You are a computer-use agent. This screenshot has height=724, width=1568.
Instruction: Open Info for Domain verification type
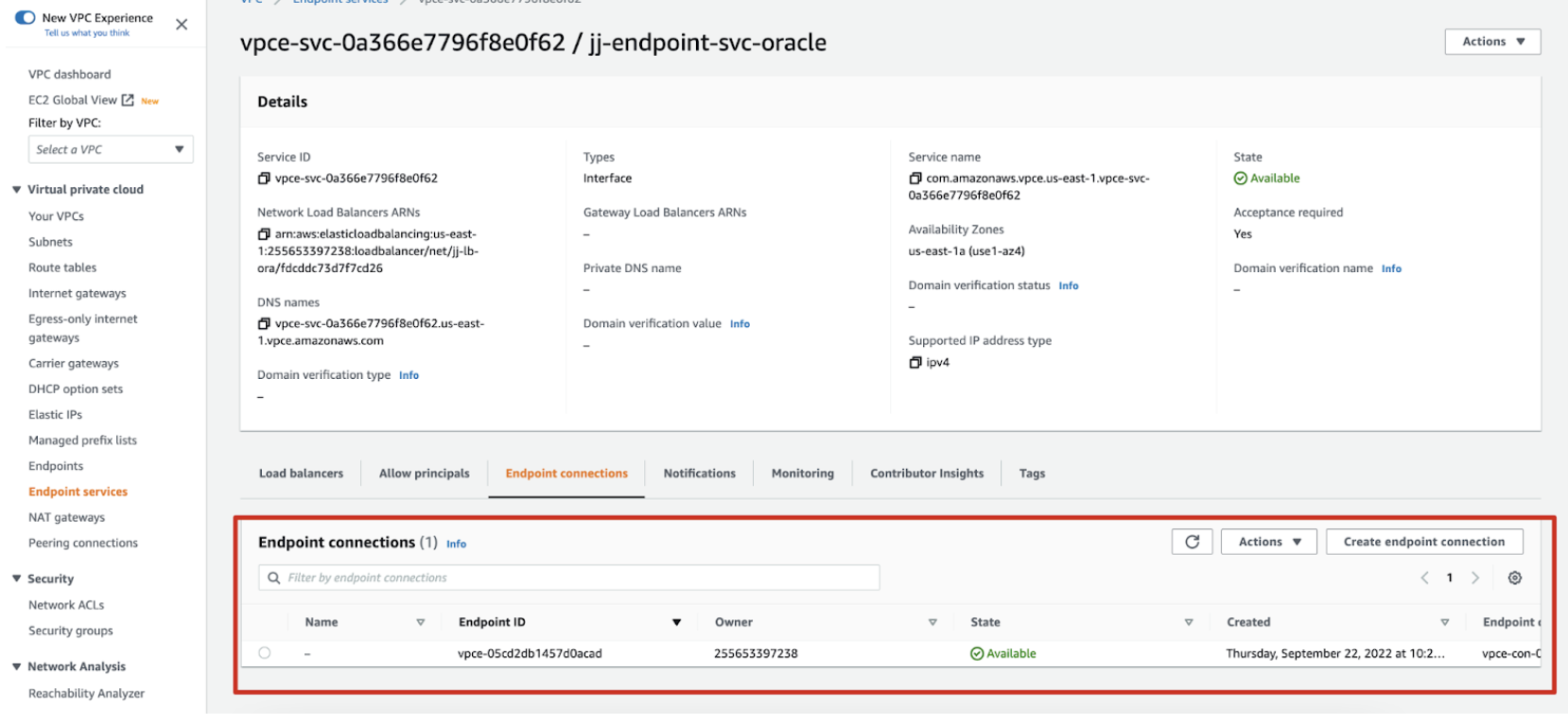(x=409, y=376)
